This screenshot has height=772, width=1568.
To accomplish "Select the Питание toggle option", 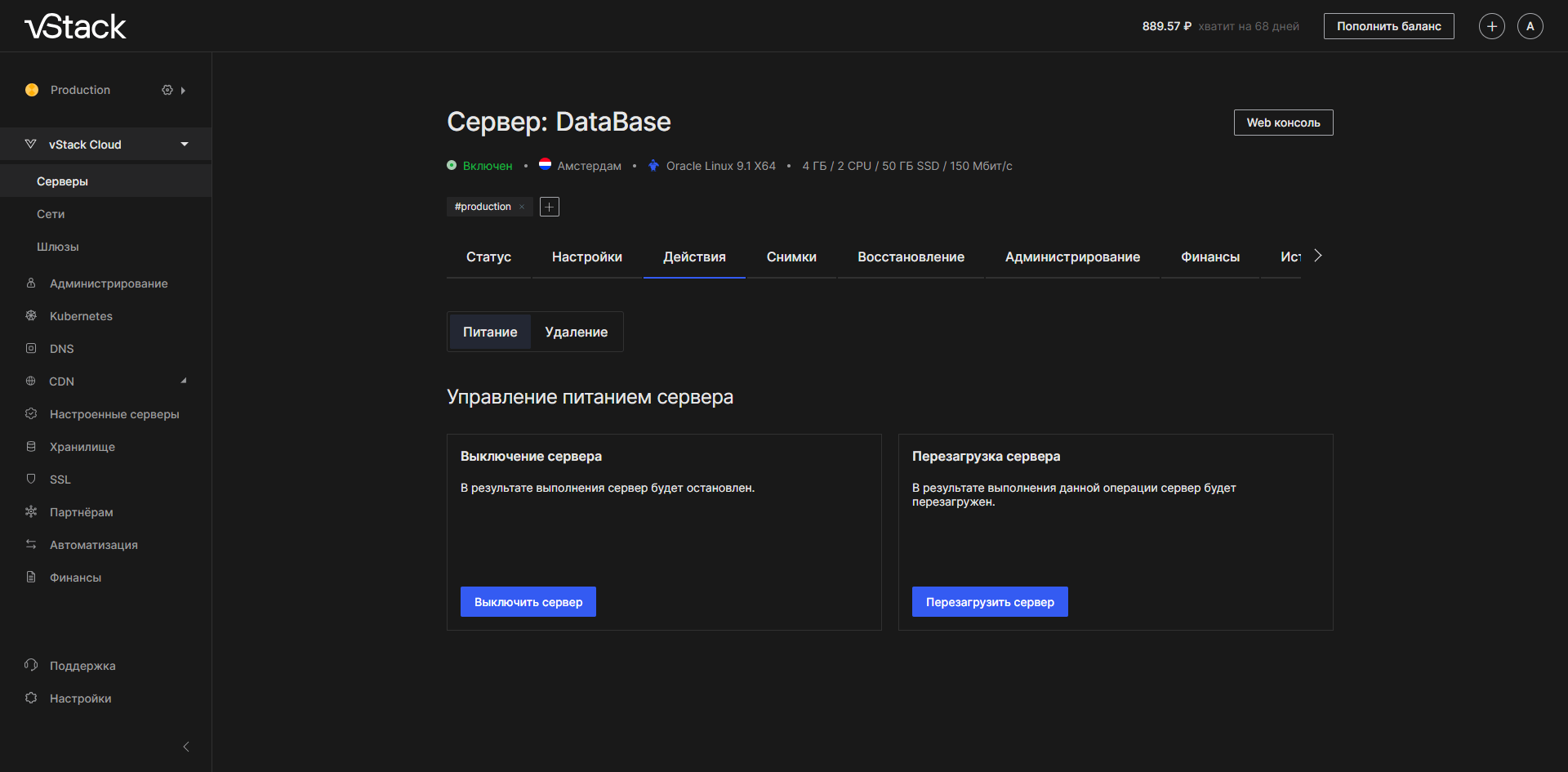I will point(490,332).
